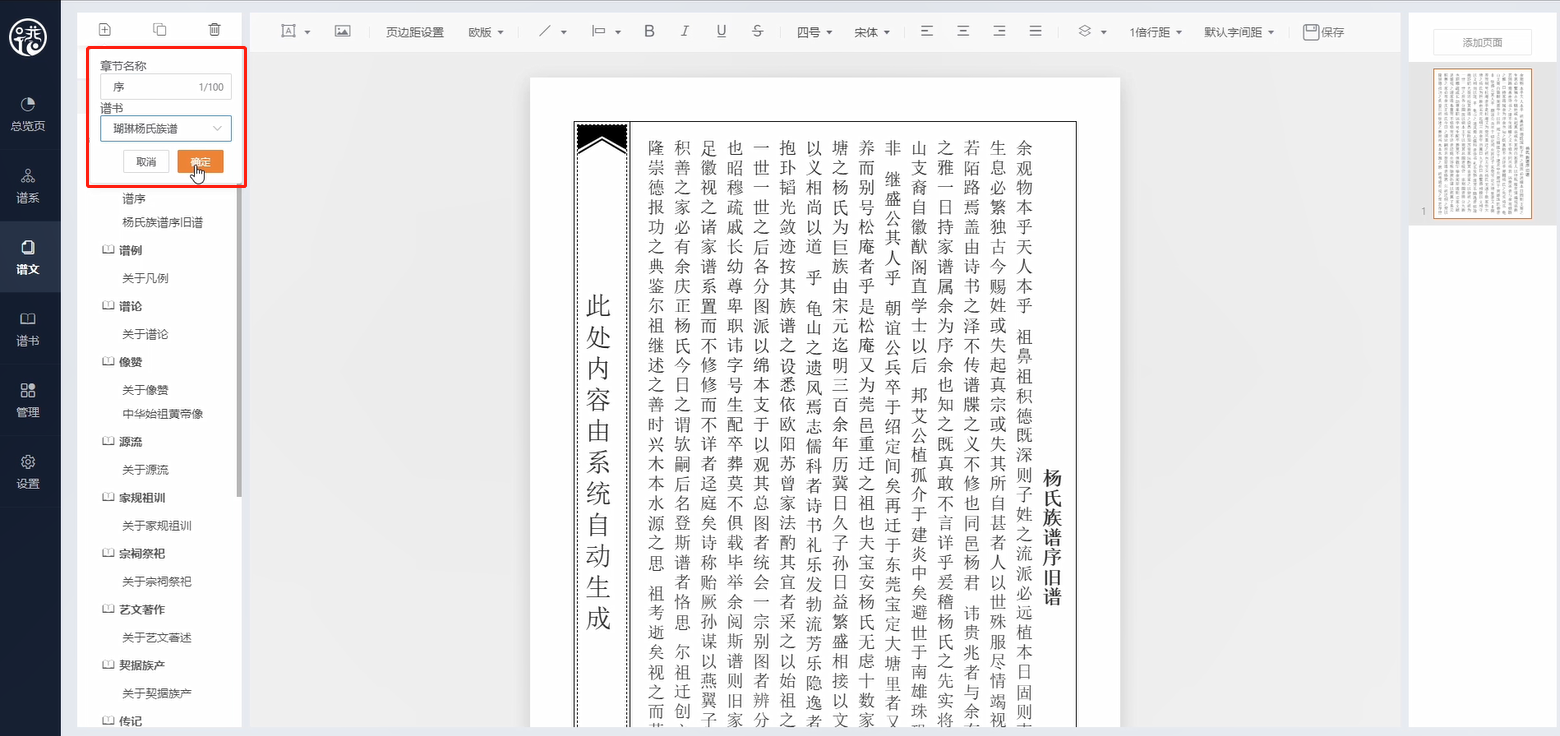This screenshot has height=736, width=1560.
Task: Align text right
Action: pos(999,32)
